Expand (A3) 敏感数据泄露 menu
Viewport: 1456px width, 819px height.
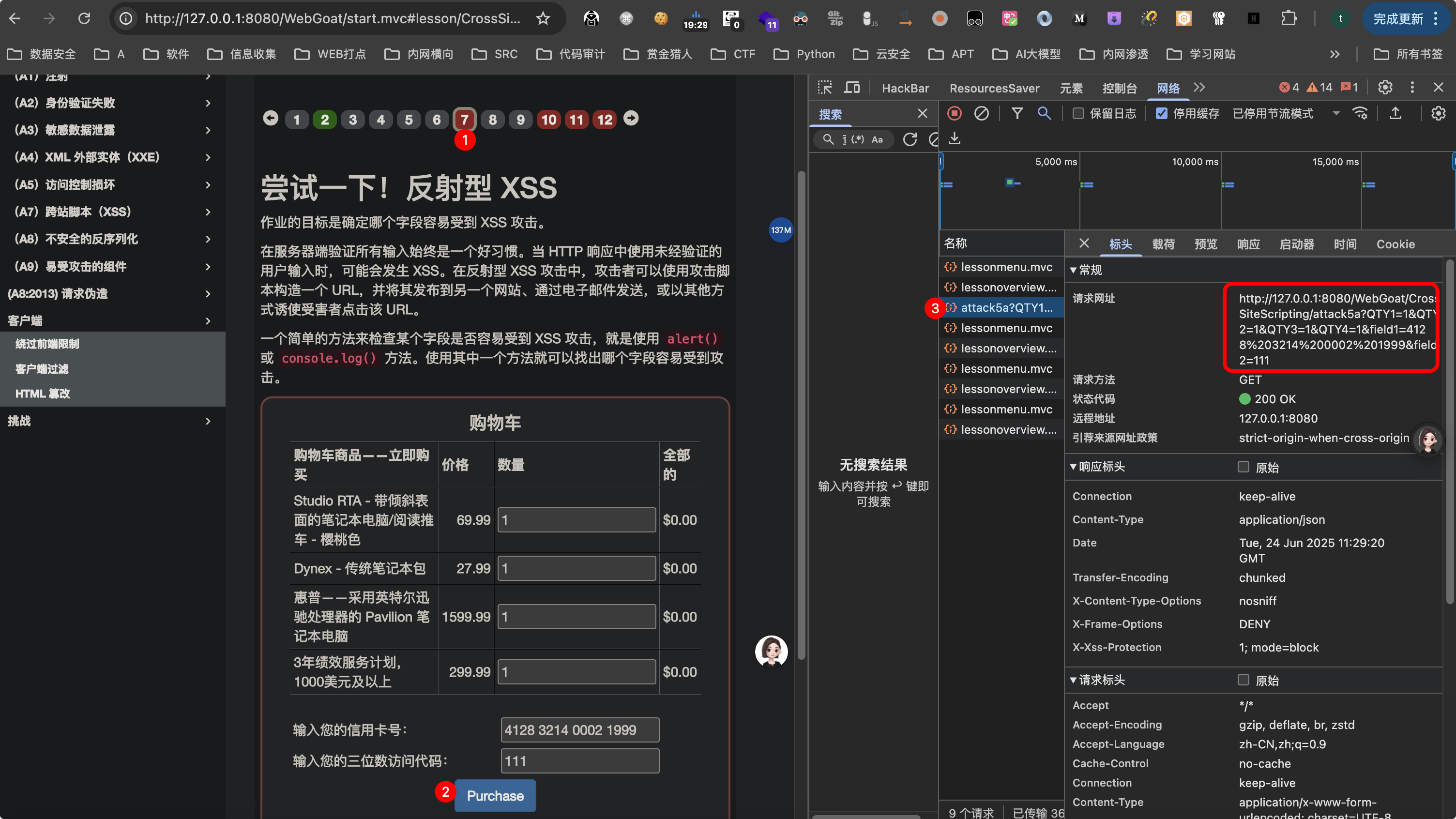(112, 130)
